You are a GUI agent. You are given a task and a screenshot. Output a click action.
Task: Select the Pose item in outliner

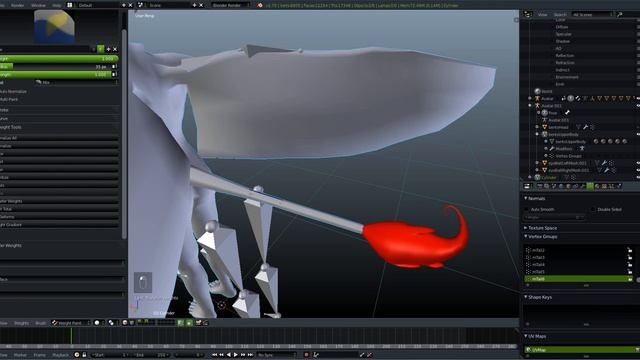553,113
